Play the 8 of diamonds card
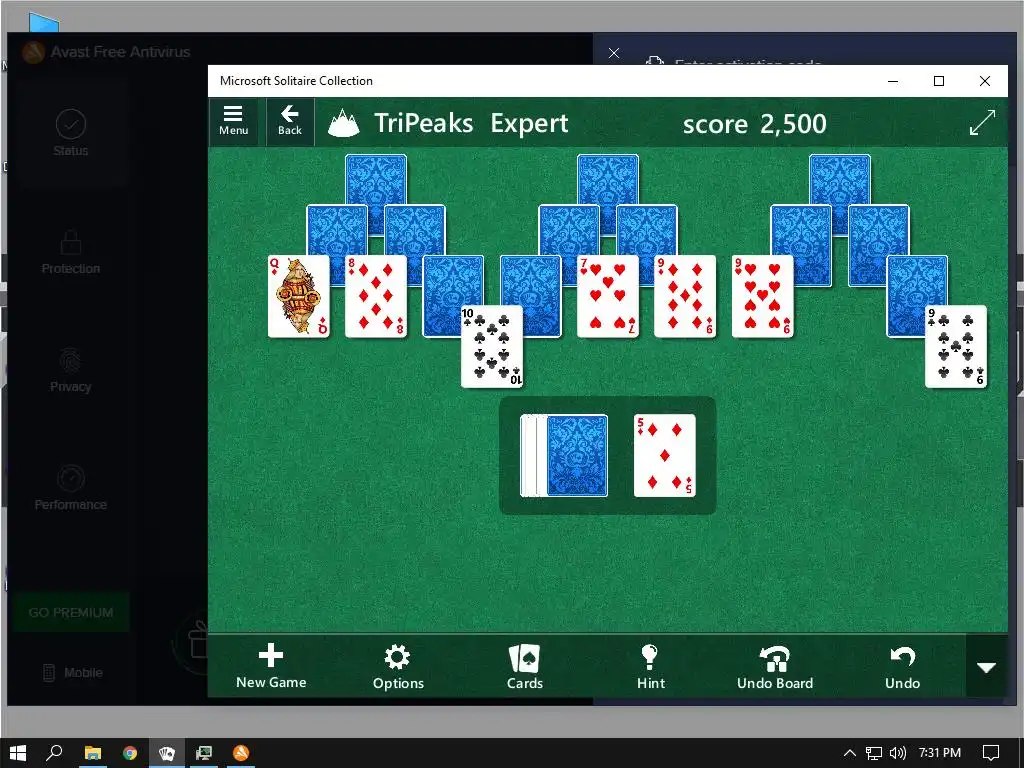Image resolution: width=1024 pixels, height=768 pixels. [x=376, y=296]
